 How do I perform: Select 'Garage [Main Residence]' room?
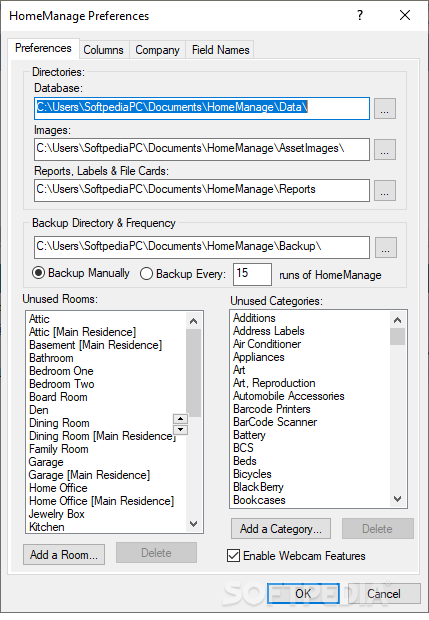89,475
